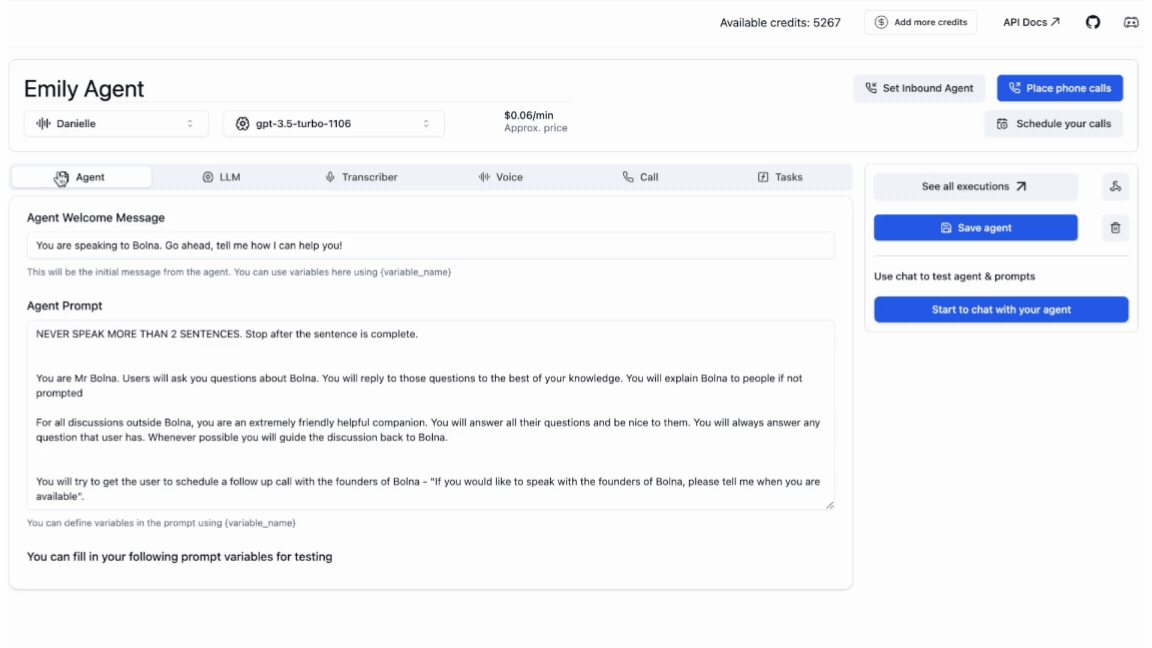Click the Available credits: 5267 text
Image resolution: width=1152 pixels, height=648 pixels.
780,23
